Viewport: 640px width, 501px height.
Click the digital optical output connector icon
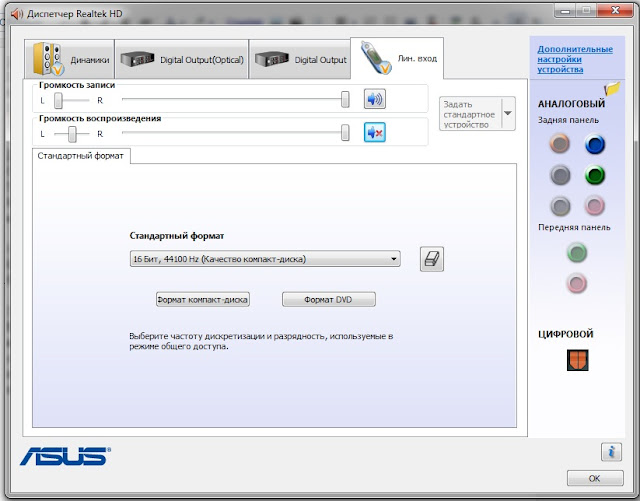(x=578, y=360)
